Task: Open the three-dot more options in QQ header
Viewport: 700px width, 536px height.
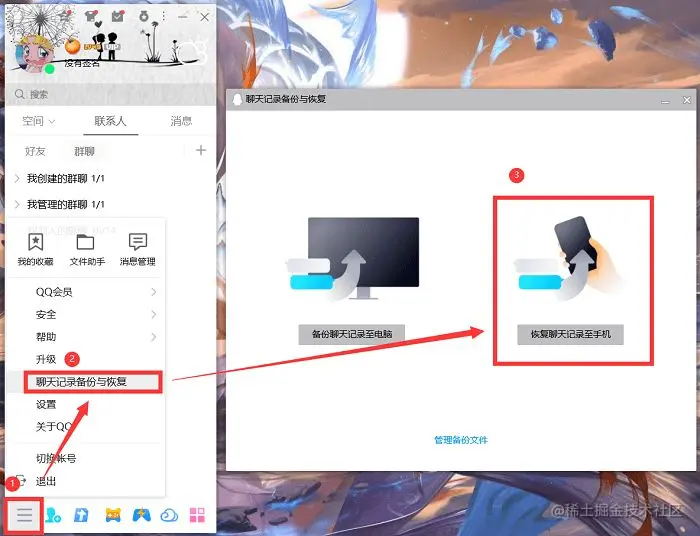Action: pos(164,17)
